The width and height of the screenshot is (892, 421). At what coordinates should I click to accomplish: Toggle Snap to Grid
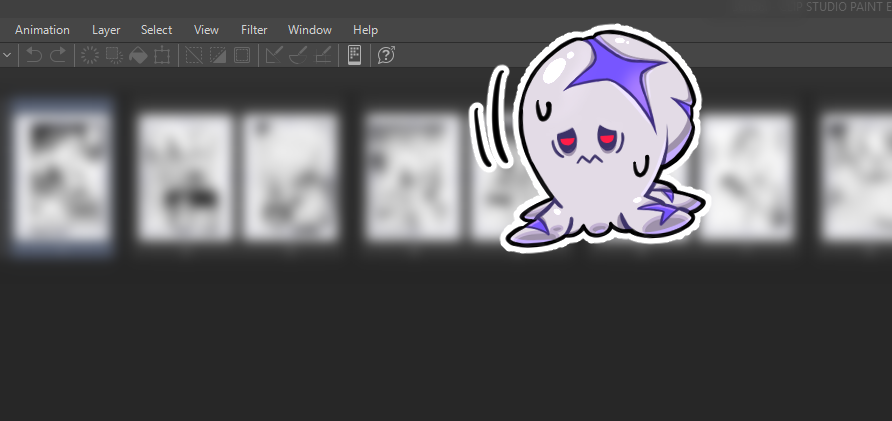323,55
